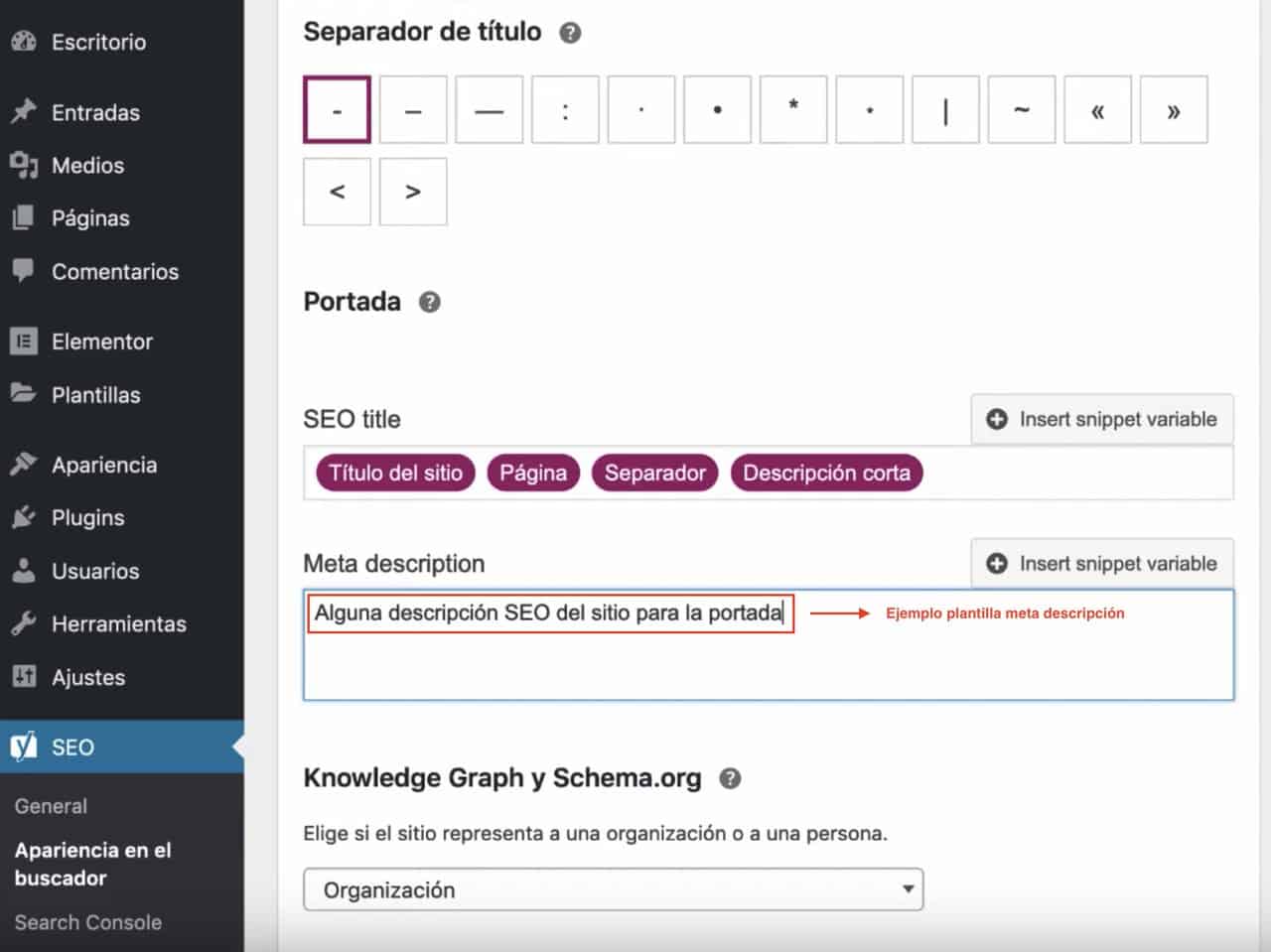Click plus icon in SEO title snippet button
The height and width of the screenshot is (952, 1271).
tap(997, 419)
